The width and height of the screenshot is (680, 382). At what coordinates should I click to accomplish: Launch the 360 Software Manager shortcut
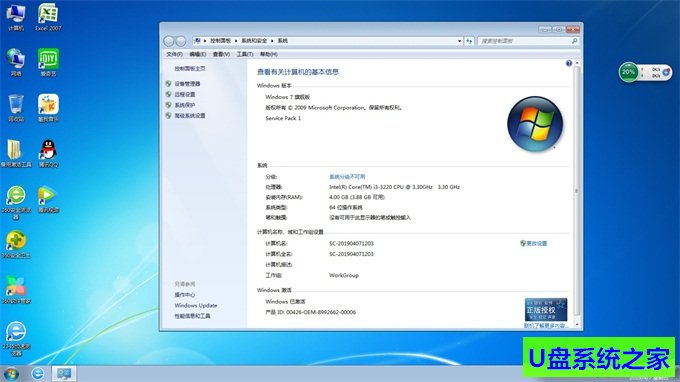(x=16, y=290)
